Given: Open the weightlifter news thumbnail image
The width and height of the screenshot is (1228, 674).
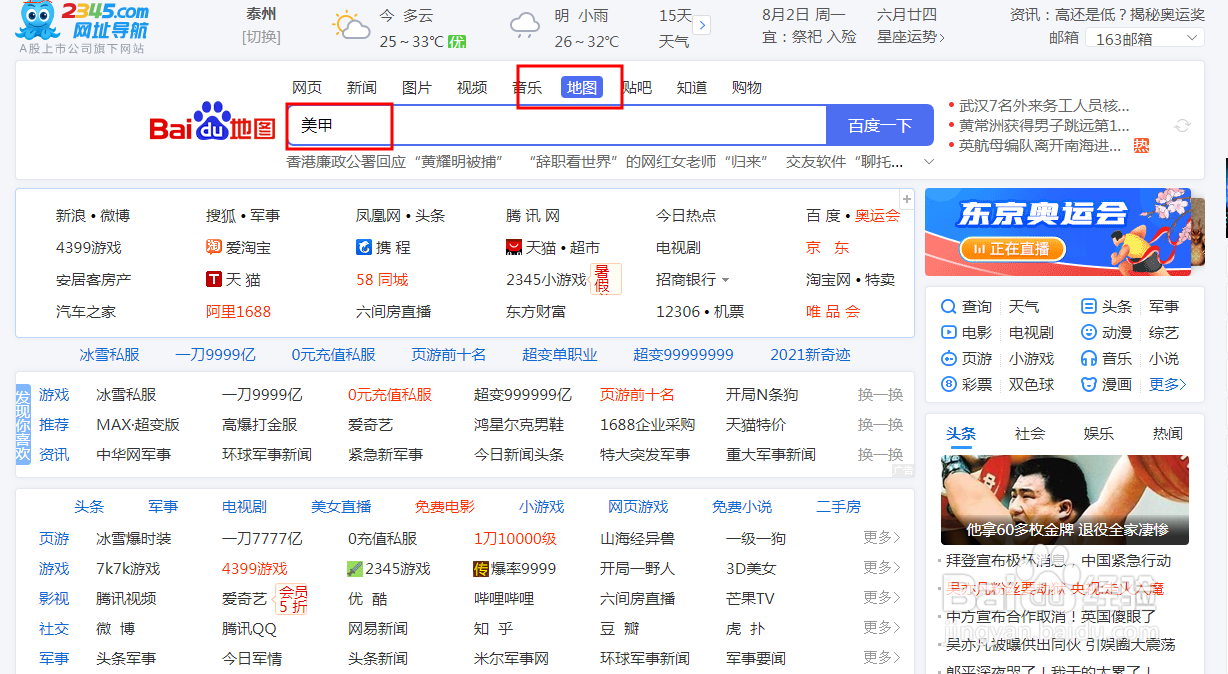Looking at the screenshot, I should click(1065, 499).
